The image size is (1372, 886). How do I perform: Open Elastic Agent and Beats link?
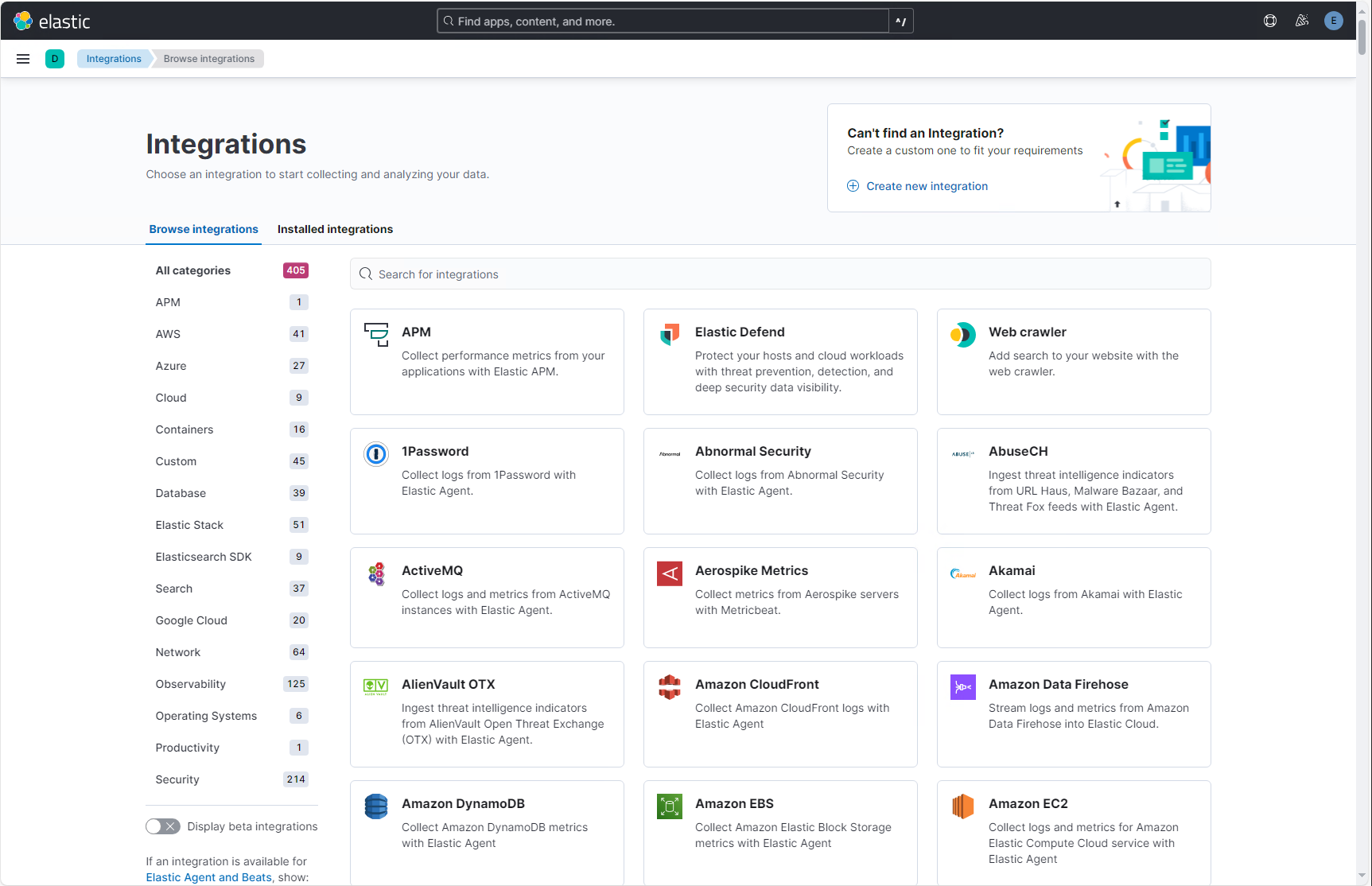tap(208, 877)
